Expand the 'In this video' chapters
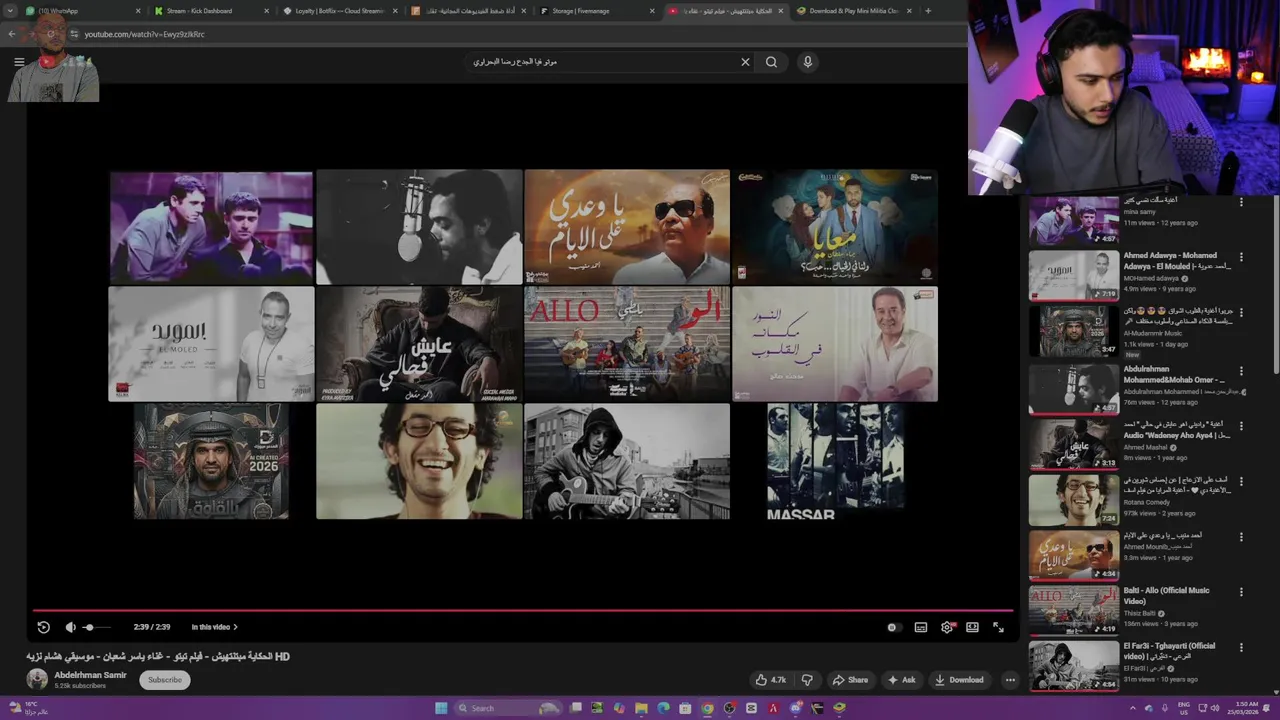 click(x=214, y=627)
